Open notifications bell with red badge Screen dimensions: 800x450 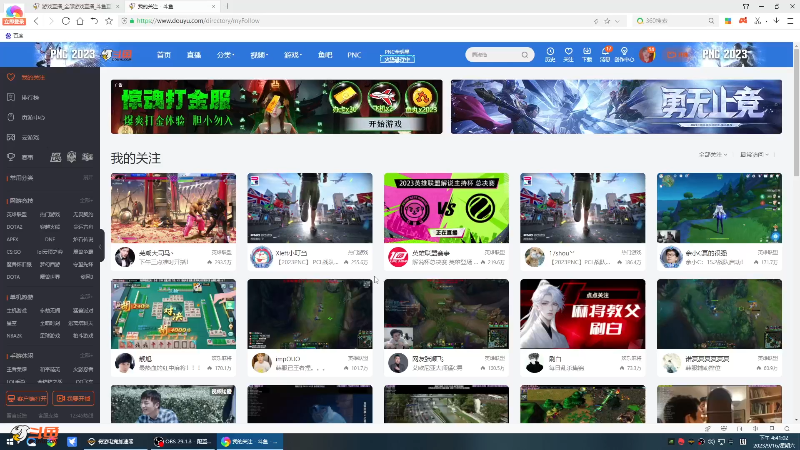tap(605, 54)
